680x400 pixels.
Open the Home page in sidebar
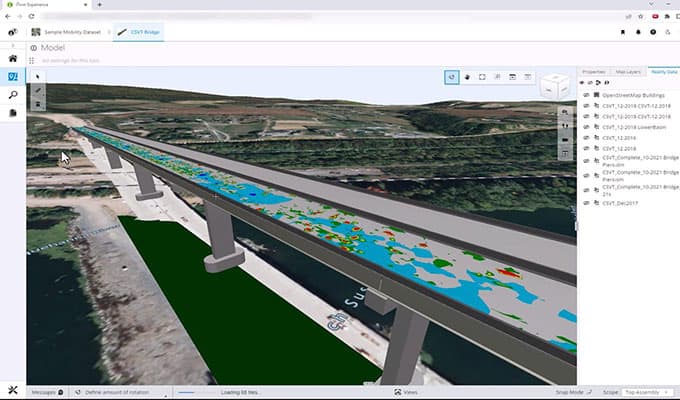[x=12, y=59]
